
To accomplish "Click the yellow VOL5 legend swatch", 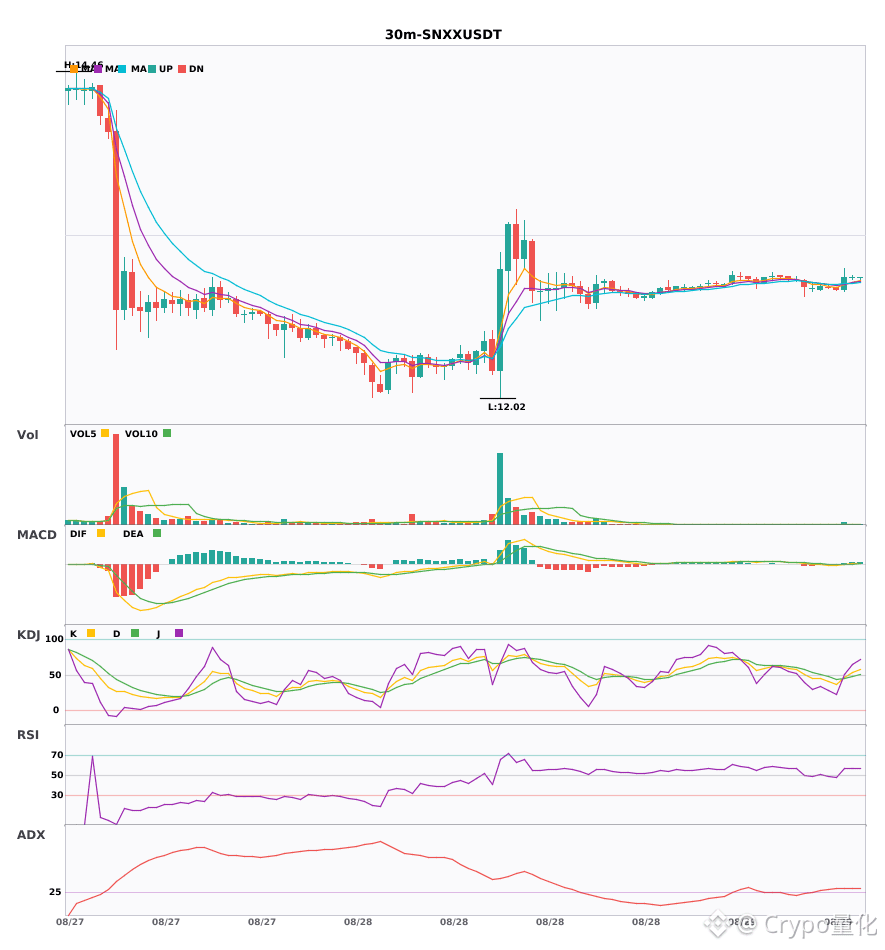I will click(x=105, y=433).
